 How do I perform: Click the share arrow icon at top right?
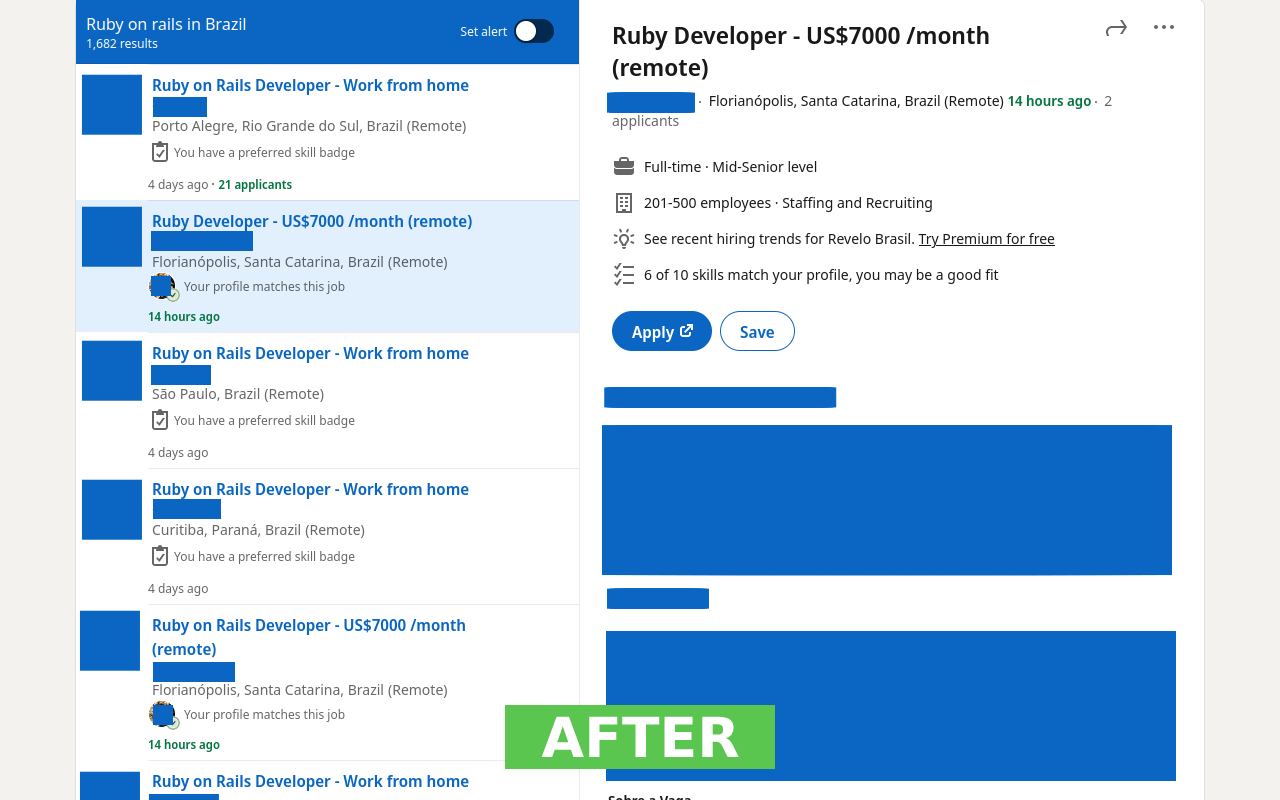(x=1115, y=29)
